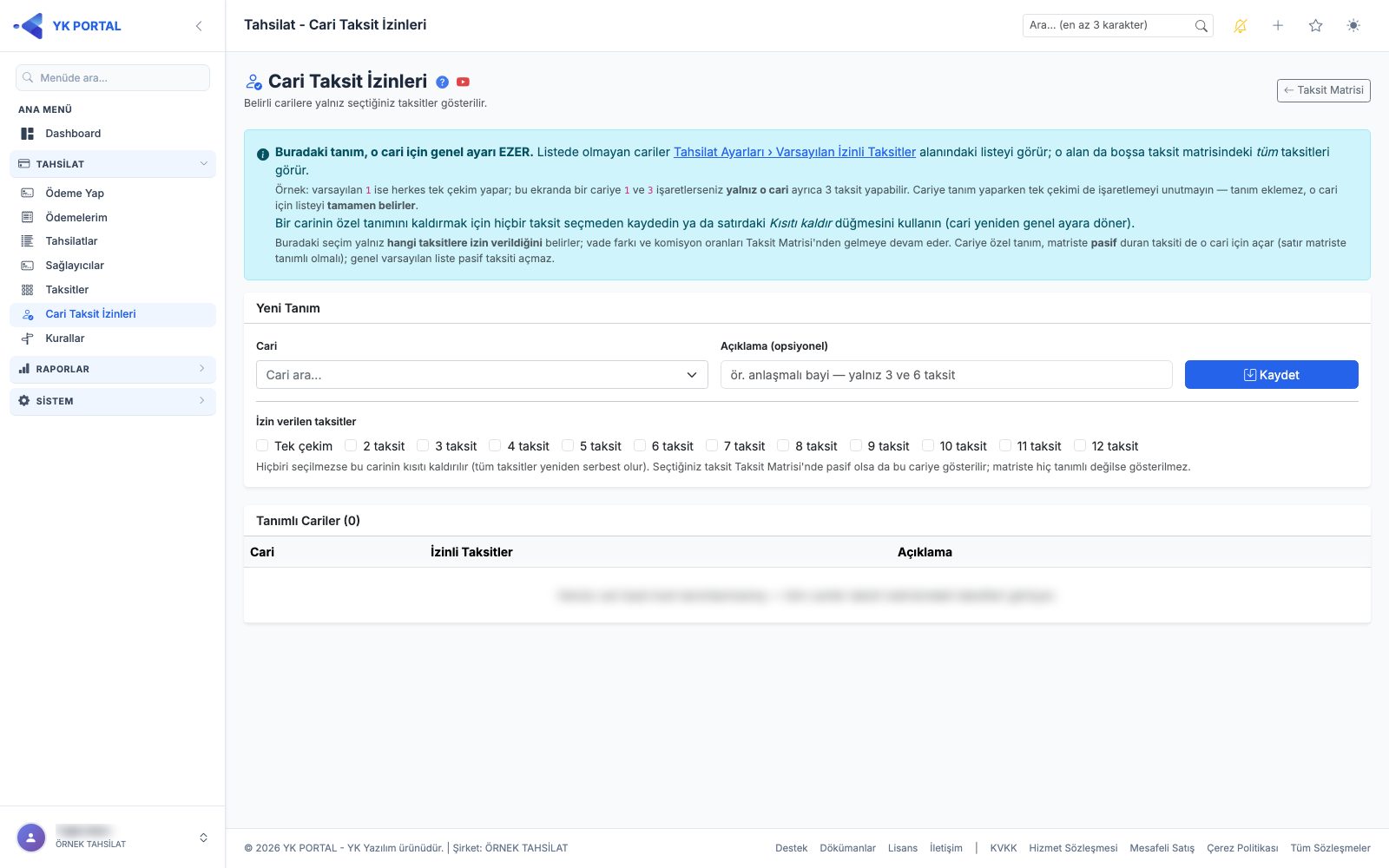Click the Tahsilatlar list icon
The image size is (1389, 868).
point(27,241)
